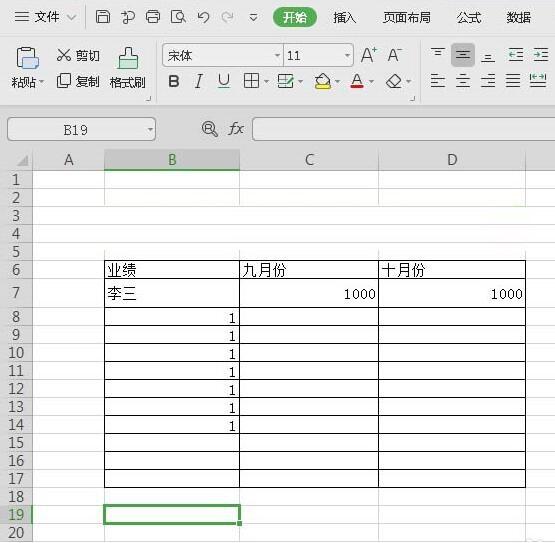Image resolution: width=555 pixels, height=543 pixels.
Task: Expand the fill color dropdown arrow
Action: click(x=337, y=82)
